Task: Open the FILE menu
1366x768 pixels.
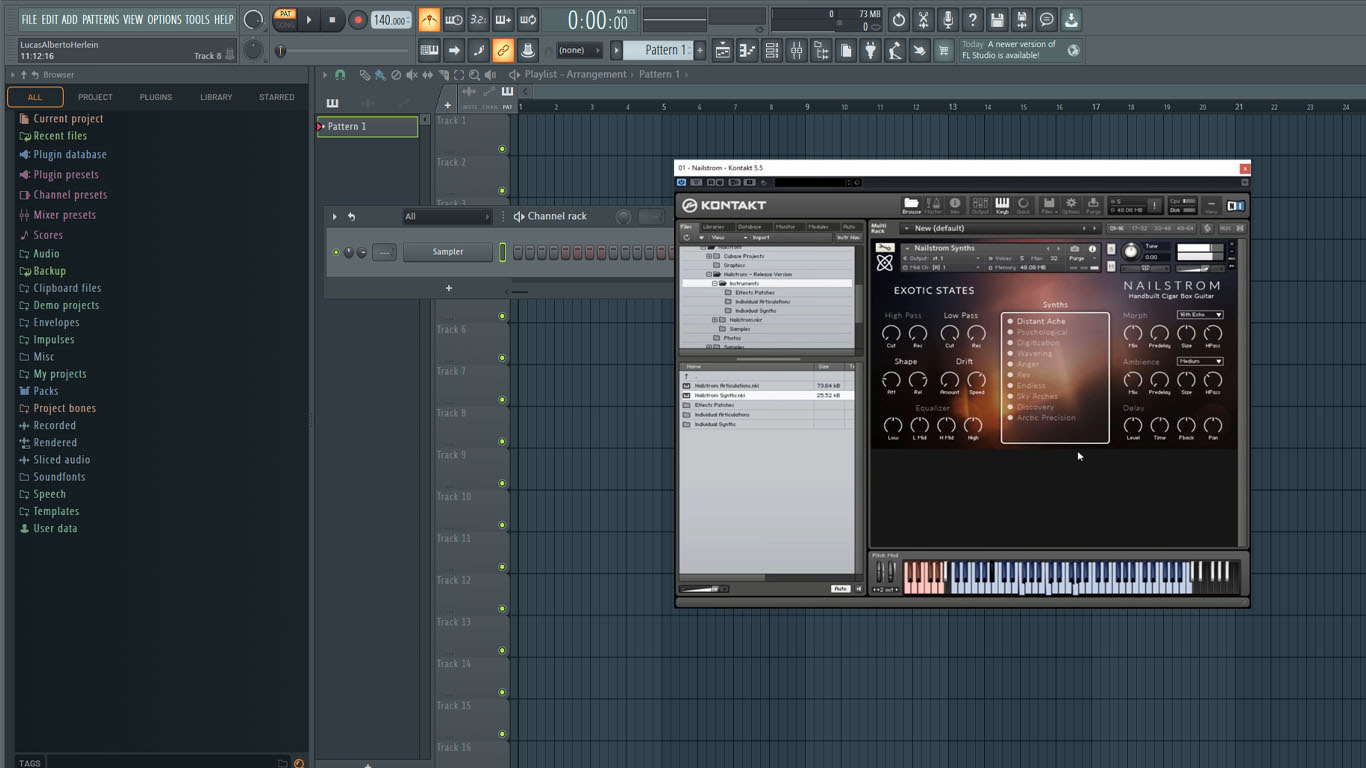Action: pyautogui.click(x=29, y=19)
